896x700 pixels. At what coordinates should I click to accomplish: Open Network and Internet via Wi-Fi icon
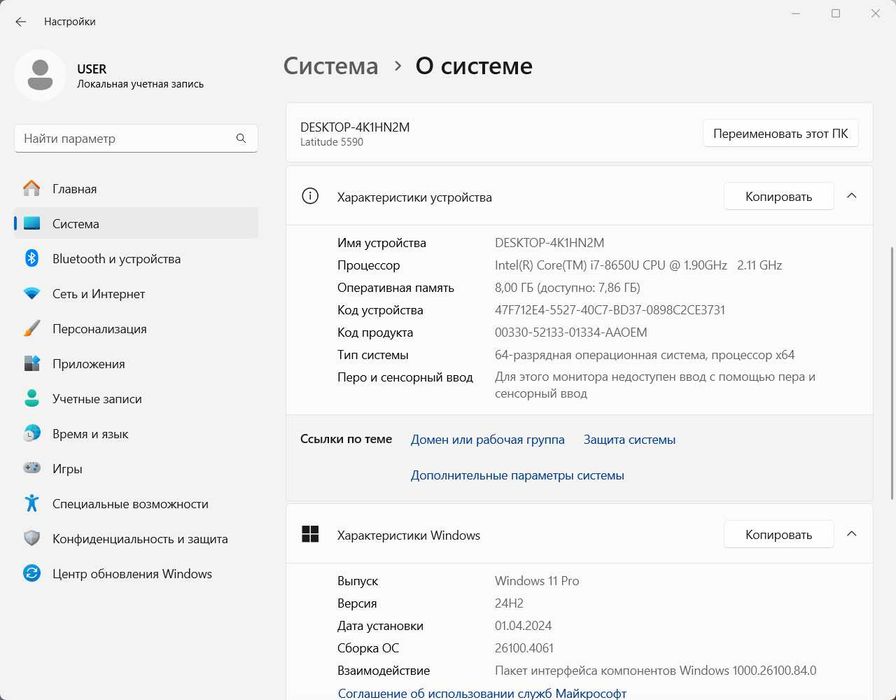tap(32, 294)
